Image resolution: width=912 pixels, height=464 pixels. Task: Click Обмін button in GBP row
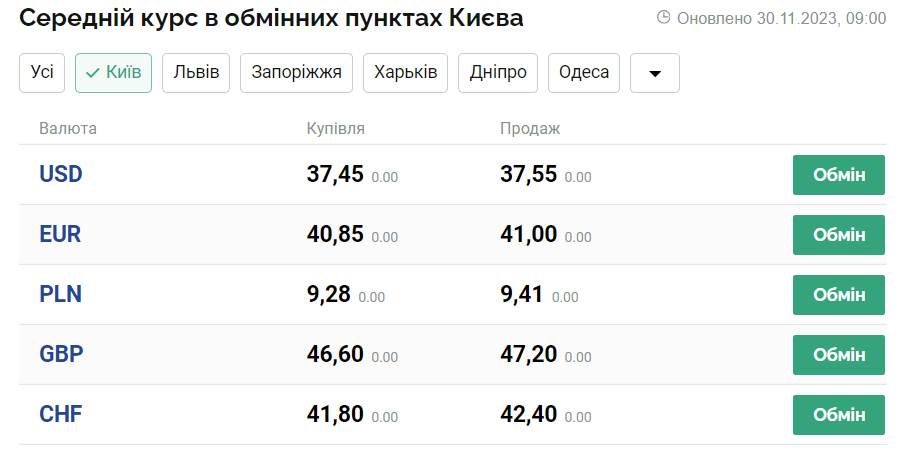coord(839,355)
